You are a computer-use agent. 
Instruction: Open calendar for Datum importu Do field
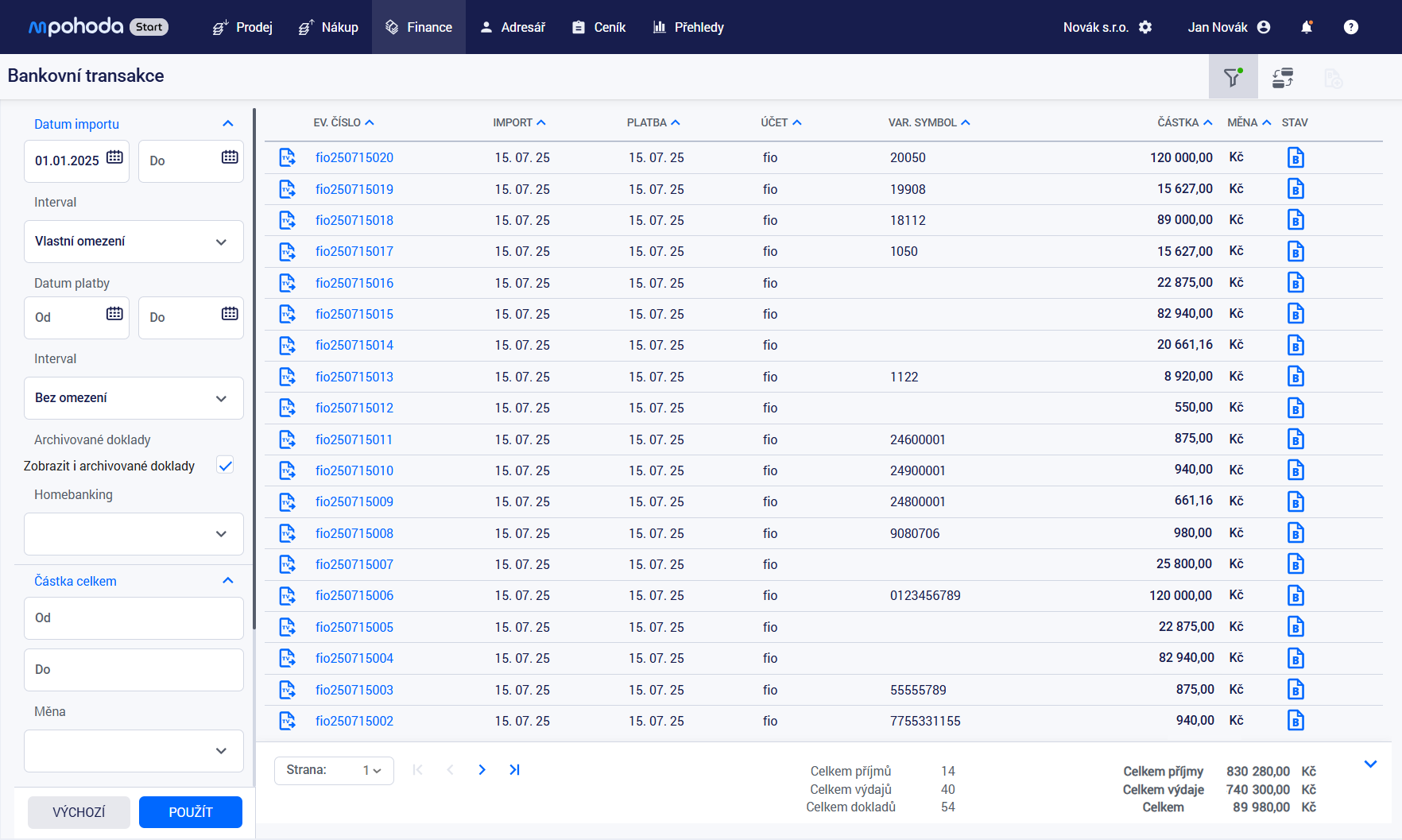tap(230, 157)
